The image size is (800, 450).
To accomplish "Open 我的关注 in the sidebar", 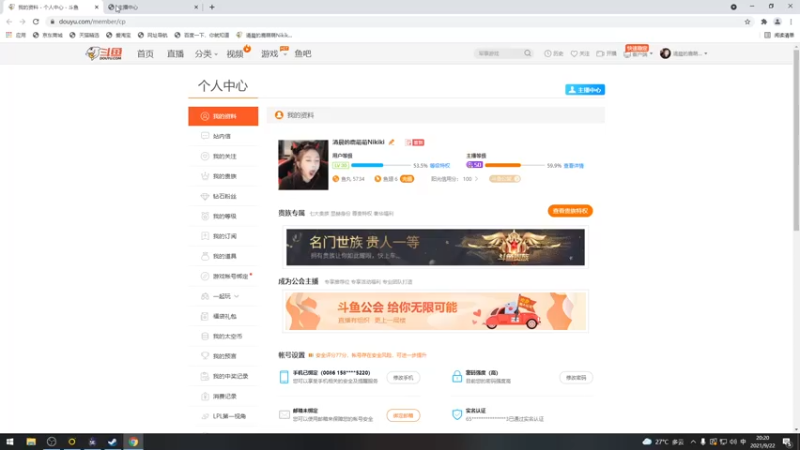I will 223,156.
